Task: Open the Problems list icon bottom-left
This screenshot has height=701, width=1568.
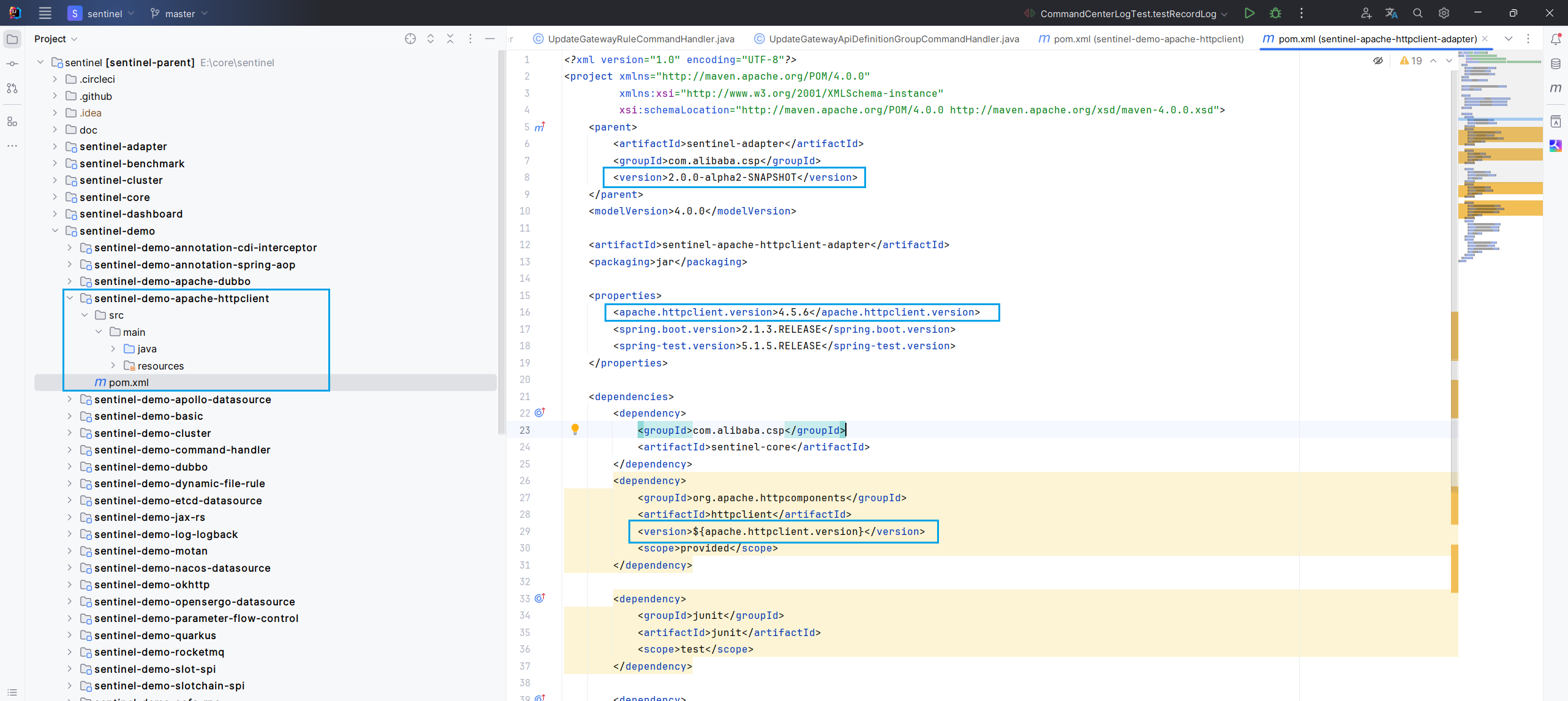Action: point(12,692)
